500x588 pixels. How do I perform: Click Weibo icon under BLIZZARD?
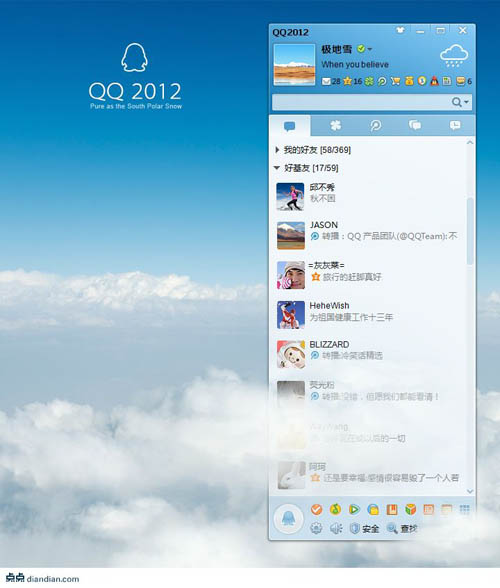[x=314, y=355]
